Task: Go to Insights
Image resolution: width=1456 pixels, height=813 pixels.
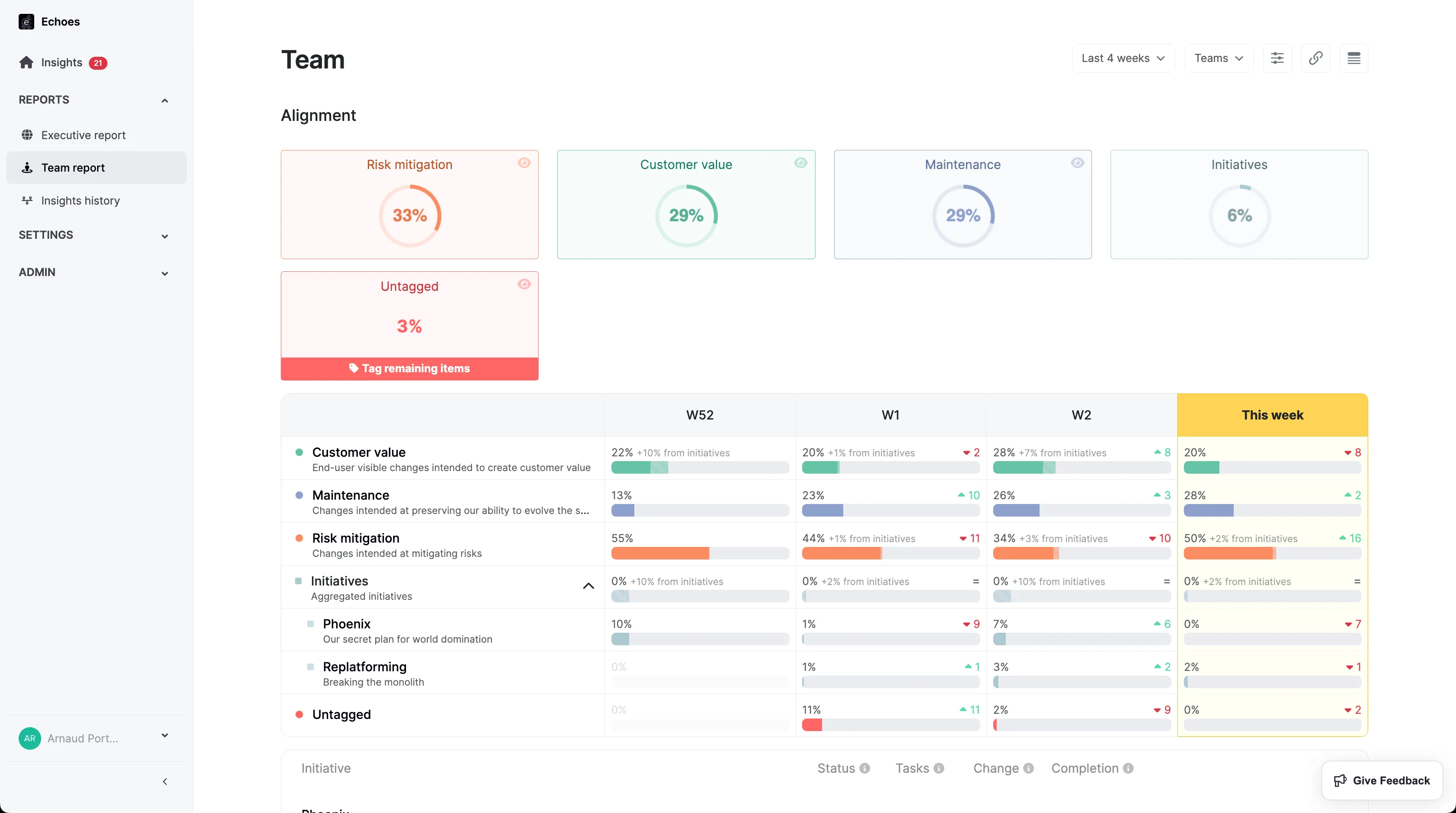Action: [x=62, y=63]
